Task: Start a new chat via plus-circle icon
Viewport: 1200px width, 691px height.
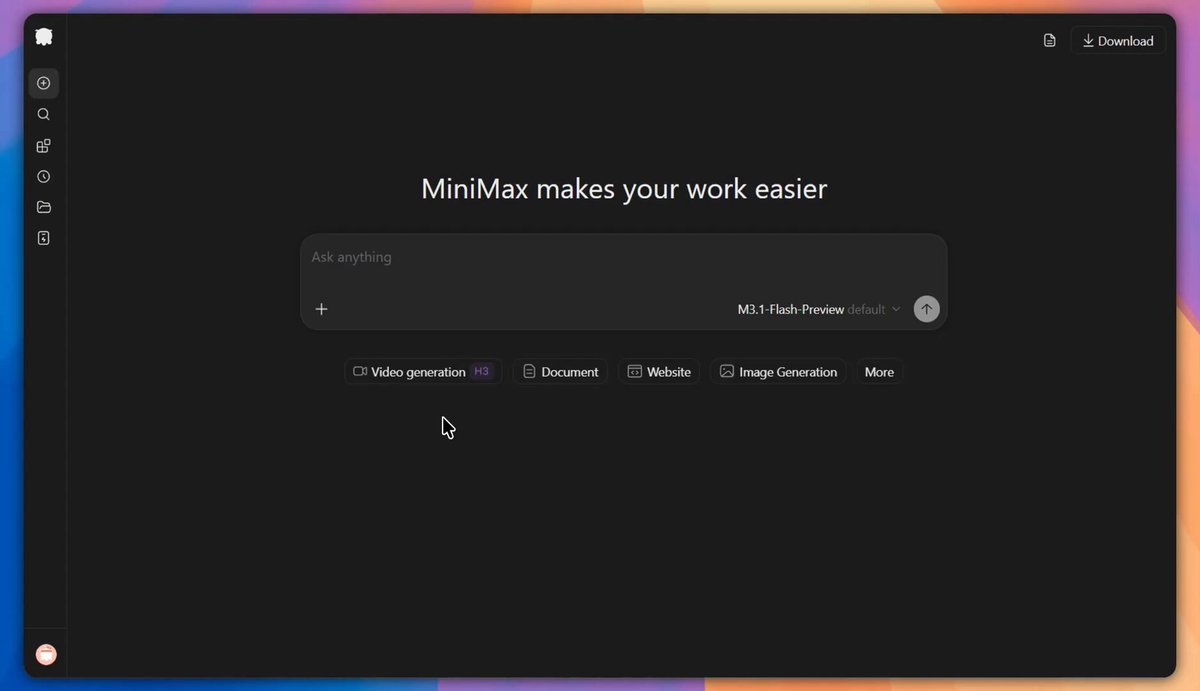Action: coord(44,83)
